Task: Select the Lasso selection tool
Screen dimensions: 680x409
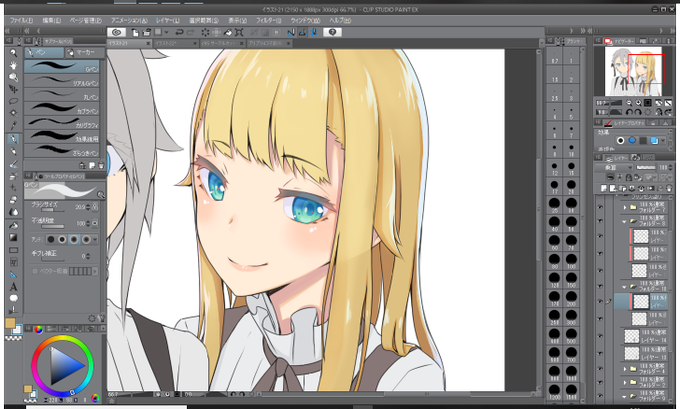Action: tap(13, 101)
